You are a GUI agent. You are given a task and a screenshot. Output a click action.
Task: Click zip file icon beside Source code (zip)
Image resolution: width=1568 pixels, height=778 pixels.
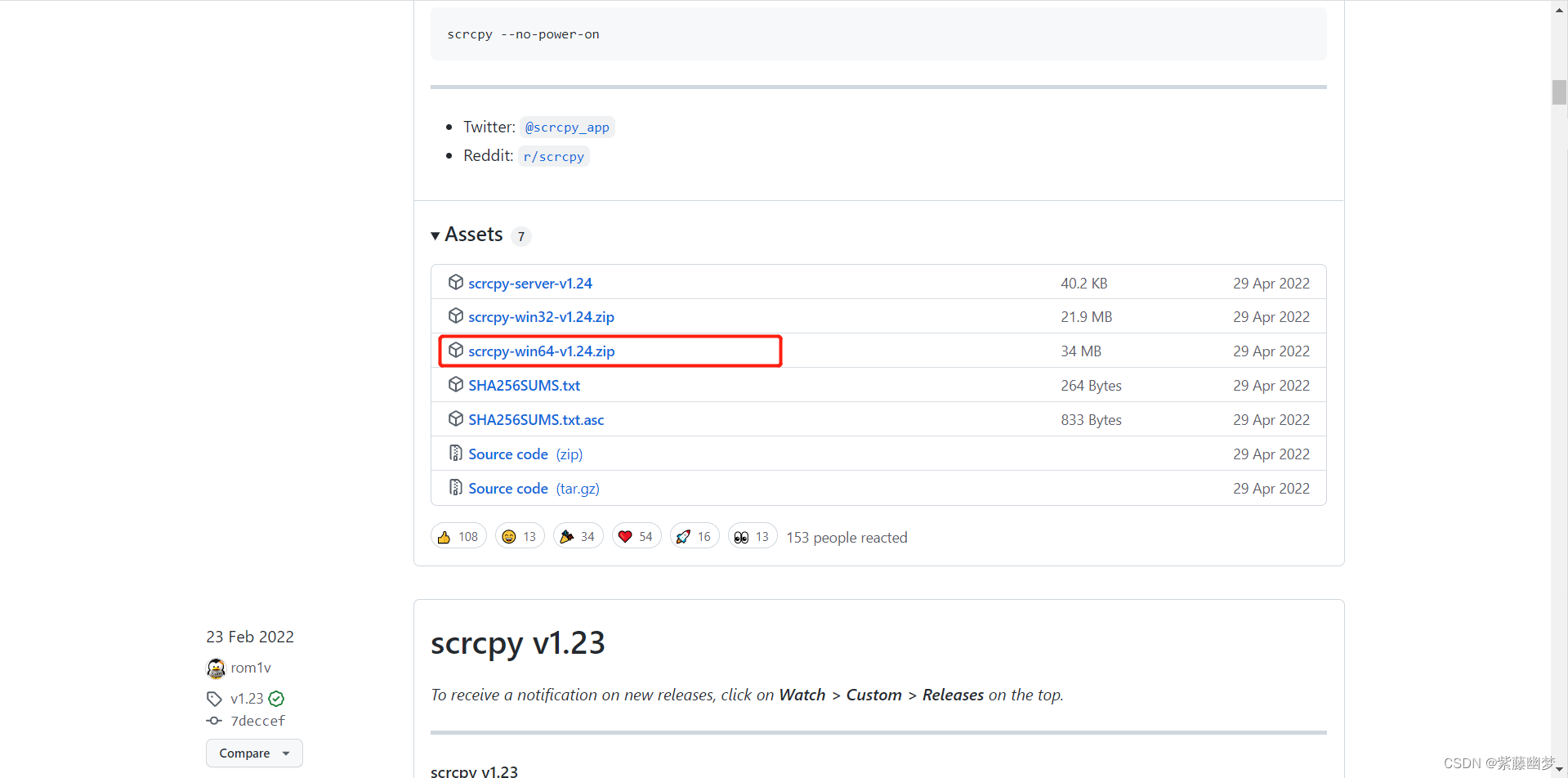[456, 453]
